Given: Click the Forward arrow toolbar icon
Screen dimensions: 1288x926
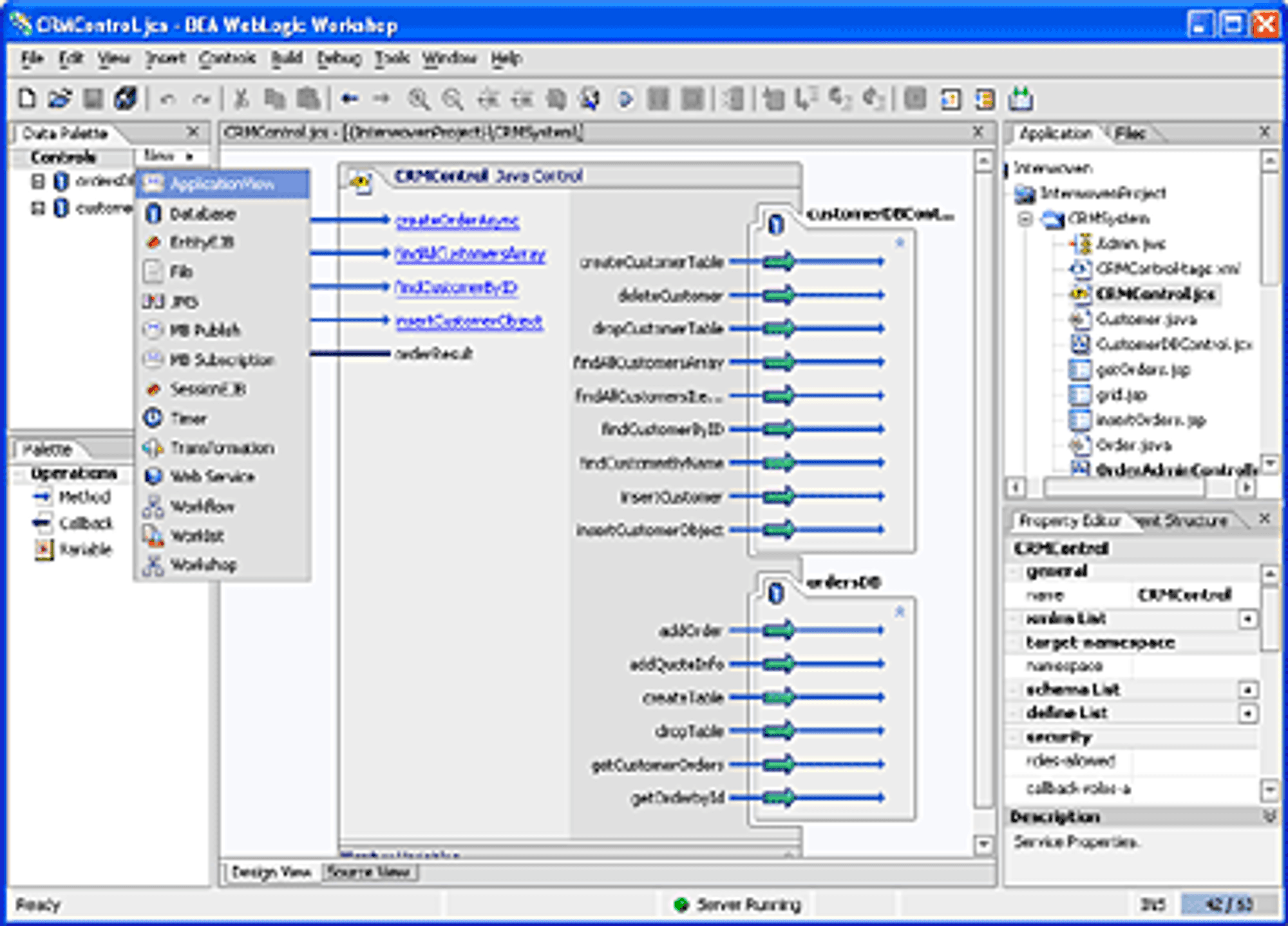Looking at the screenshot, I should coord(382,99).
